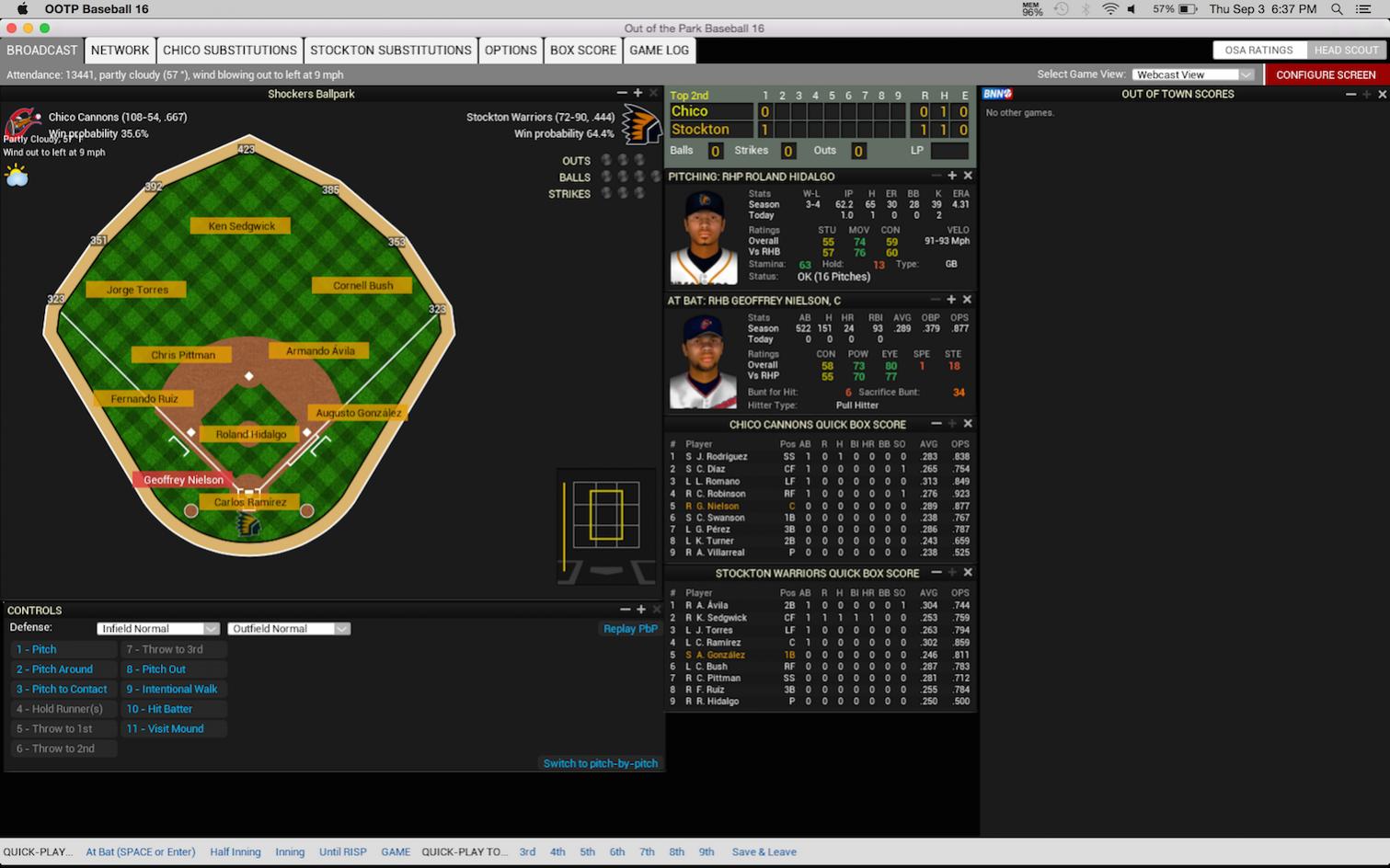Image resolution: width=1390 pixels, height=868 pixels.
Task: Open the Stockton Substitutions tab
Action: [x=391, y=51]
